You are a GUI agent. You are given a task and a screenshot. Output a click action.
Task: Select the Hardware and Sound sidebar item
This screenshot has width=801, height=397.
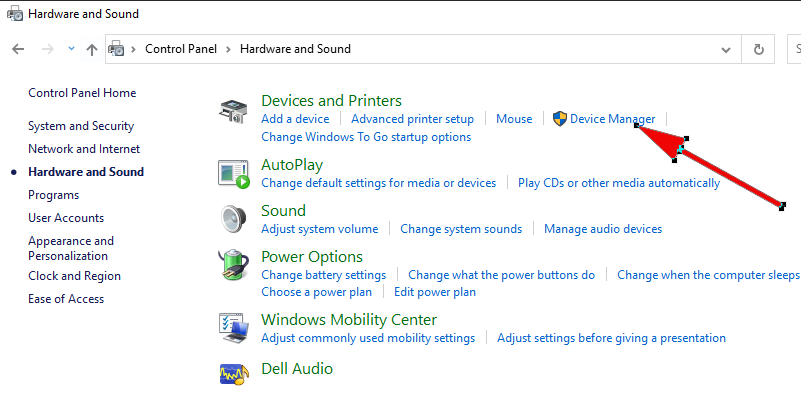point(86,172)
